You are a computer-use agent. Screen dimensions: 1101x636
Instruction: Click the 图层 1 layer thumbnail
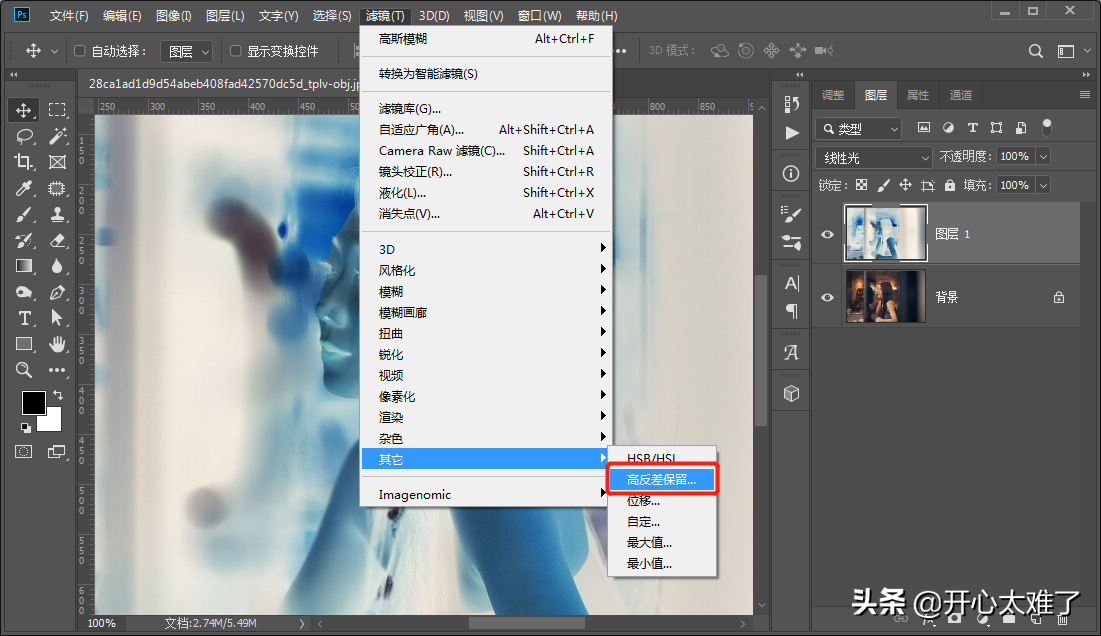click(x=886, y=234)
